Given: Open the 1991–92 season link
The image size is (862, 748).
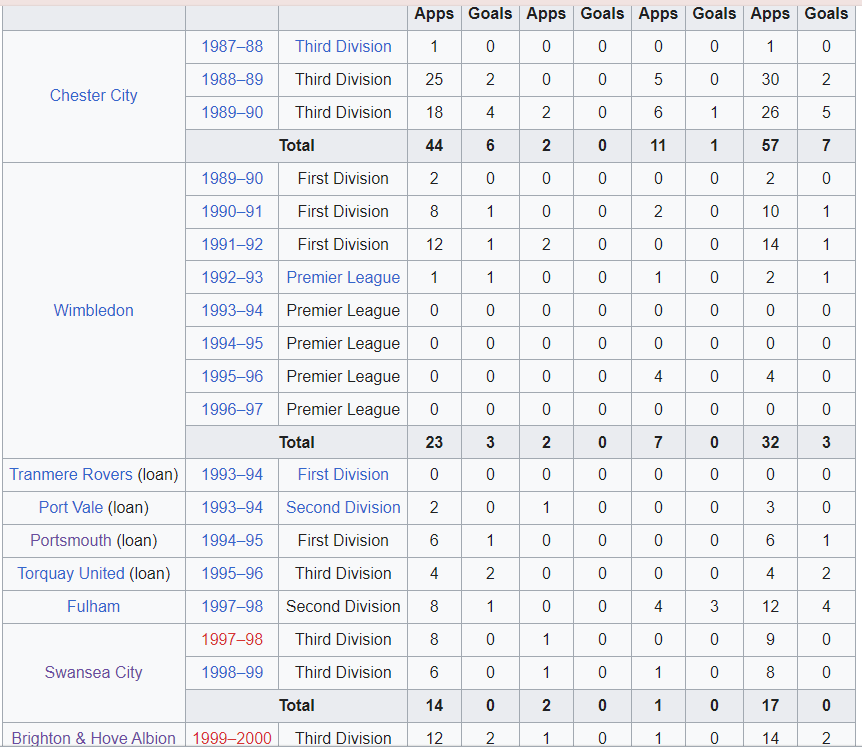Looking at the screenshot, I should point(232,244).
